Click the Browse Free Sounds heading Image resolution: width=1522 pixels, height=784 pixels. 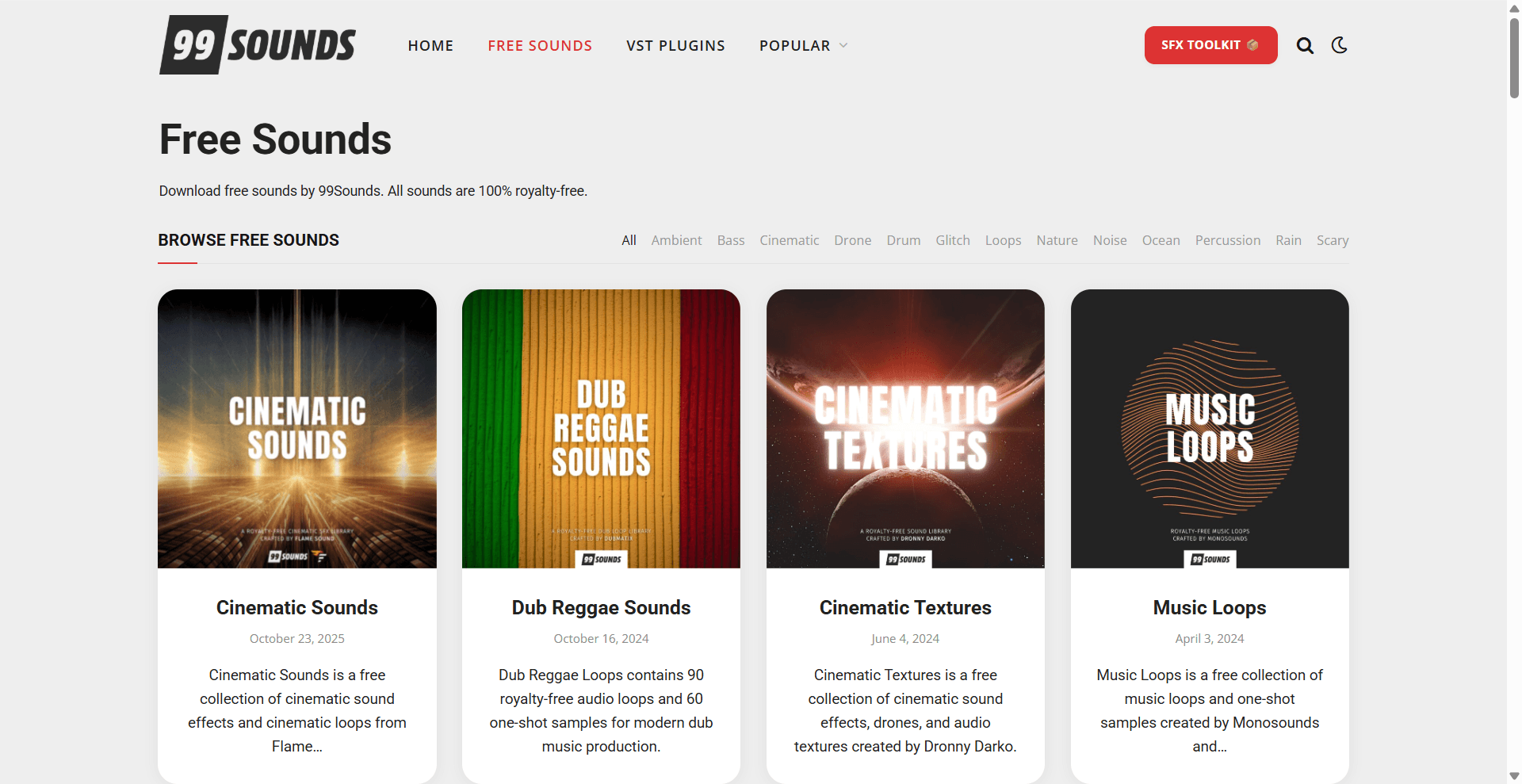248,240
